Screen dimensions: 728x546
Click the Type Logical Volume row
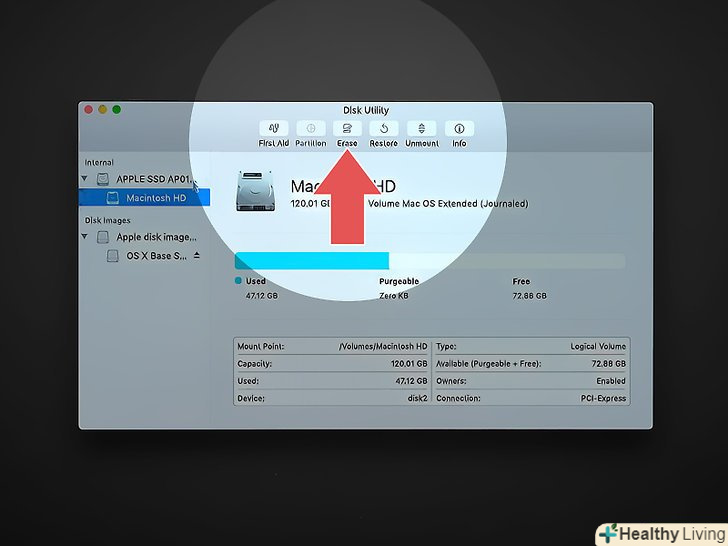pyautogui.click(x=531, y=346)
